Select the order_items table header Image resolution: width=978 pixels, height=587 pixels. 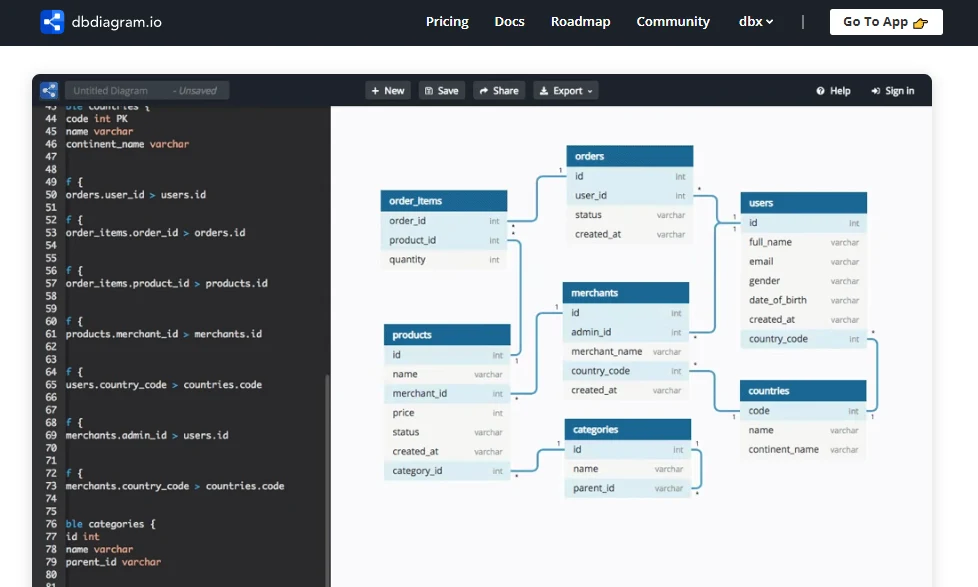443,201
